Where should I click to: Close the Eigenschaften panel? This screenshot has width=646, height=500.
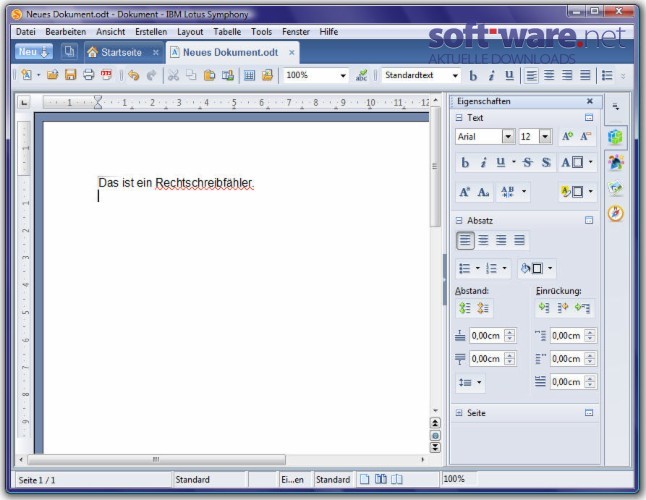[x=590, y=101]
